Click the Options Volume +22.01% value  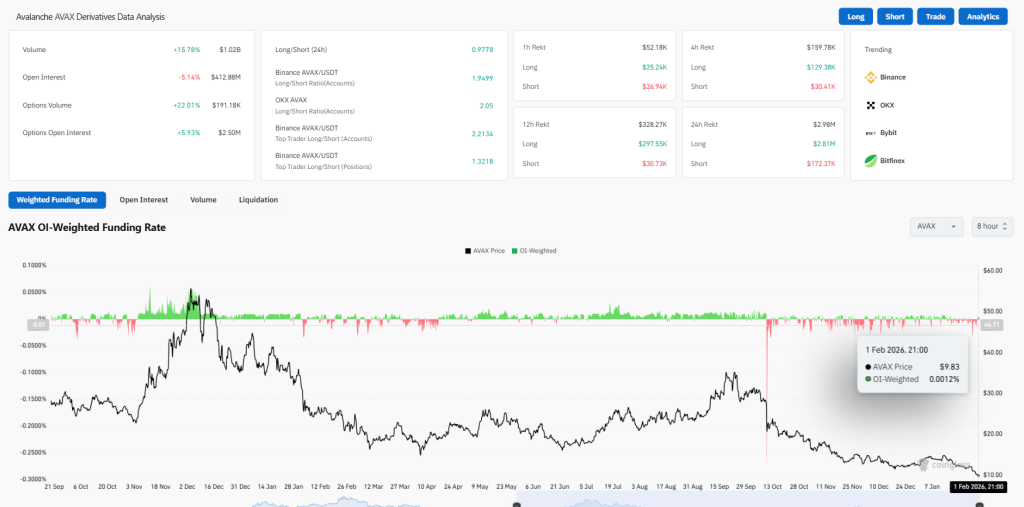tap(187, 105)
